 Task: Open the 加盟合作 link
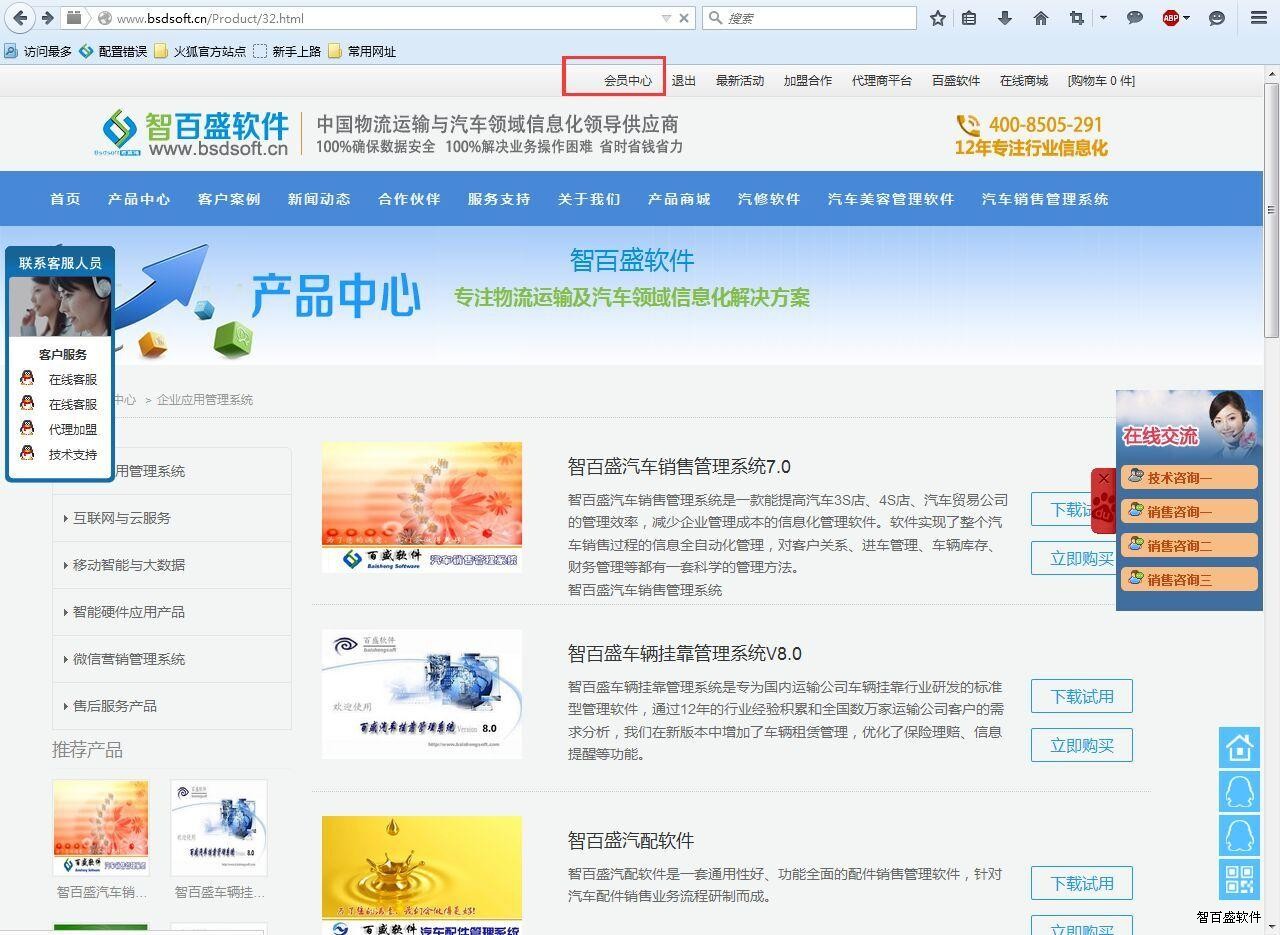click(808, 81)
